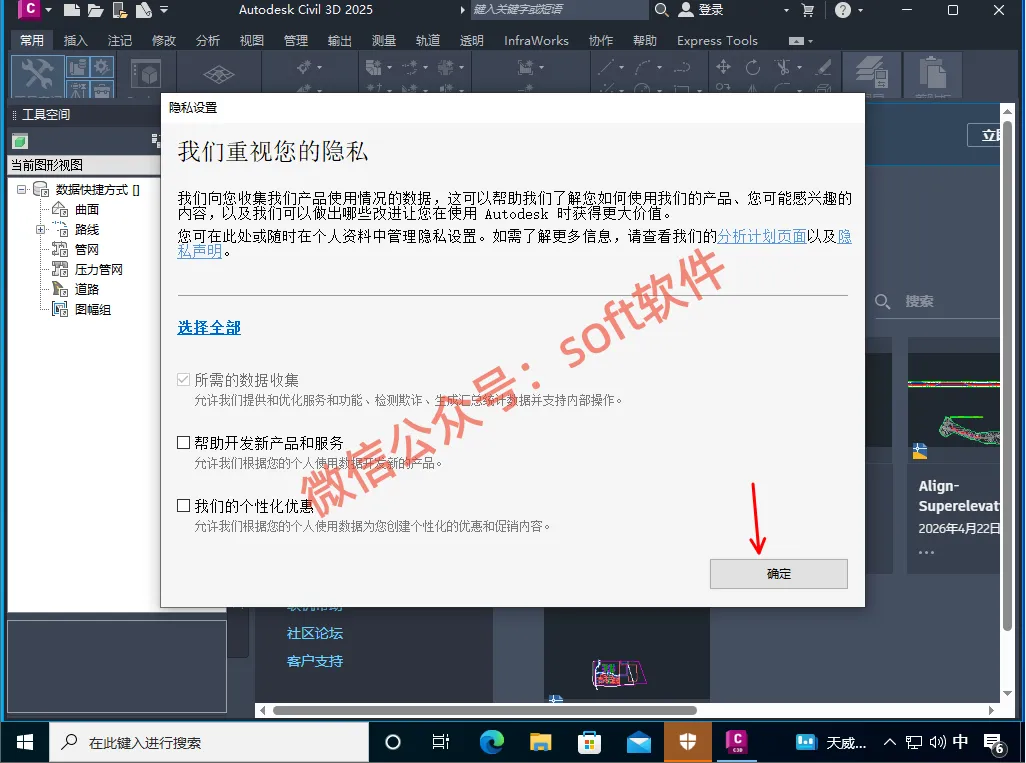Open the Mail app from taskbar
This screenshot has height=763, width=1026.
point(639,742)
